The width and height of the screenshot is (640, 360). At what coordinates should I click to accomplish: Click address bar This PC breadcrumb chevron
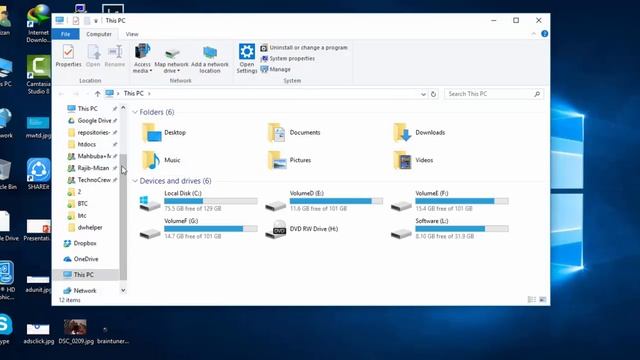click(149, 94)
